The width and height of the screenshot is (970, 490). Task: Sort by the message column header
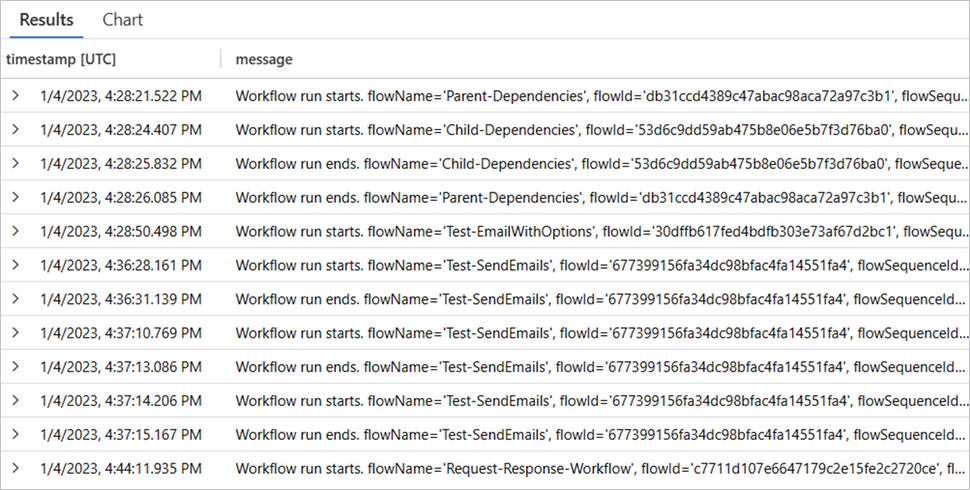coord(264,60)
